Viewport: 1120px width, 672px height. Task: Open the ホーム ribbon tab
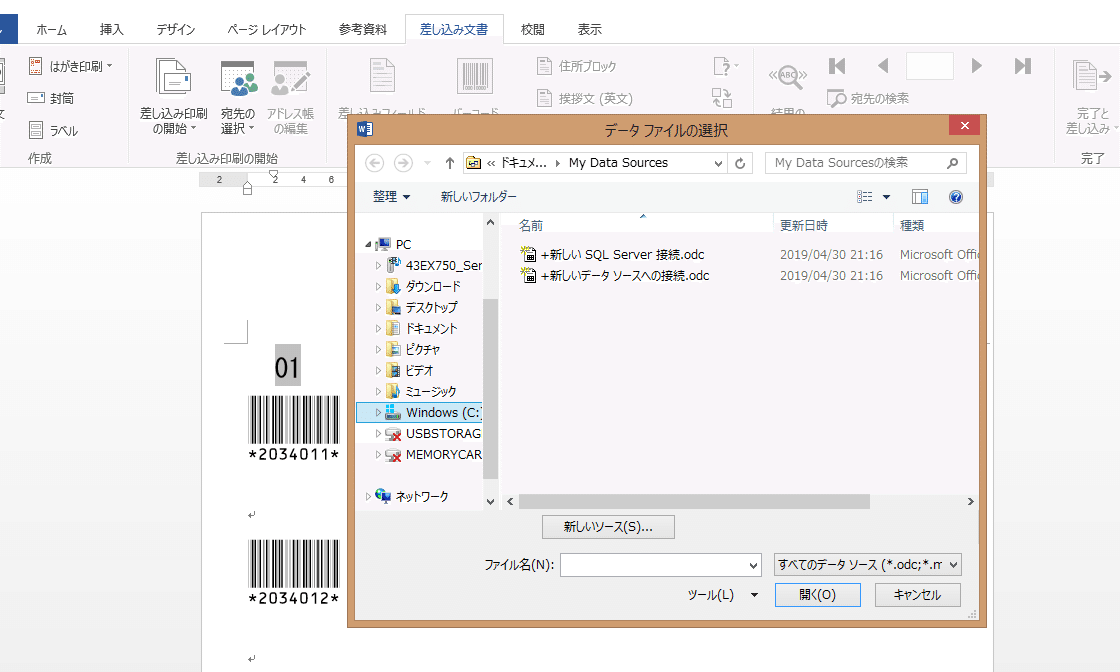(x=51, y=29)
